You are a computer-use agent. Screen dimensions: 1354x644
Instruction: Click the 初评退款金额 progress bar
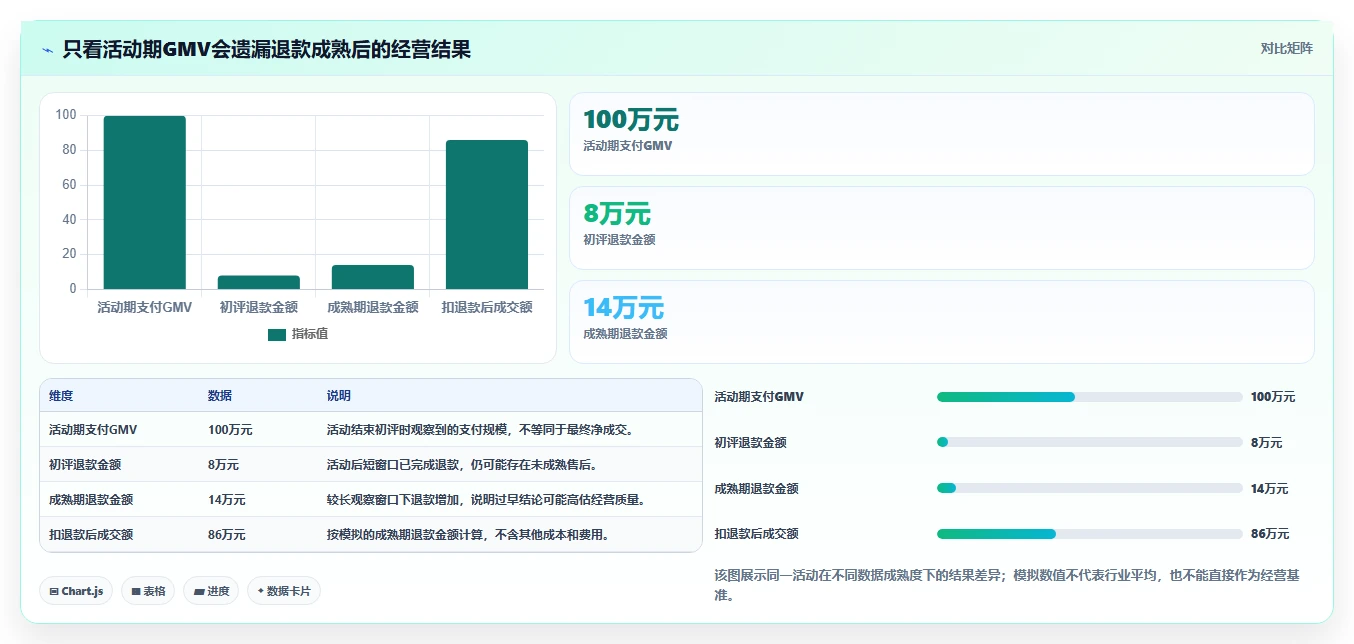click(x=1090, y=442)
